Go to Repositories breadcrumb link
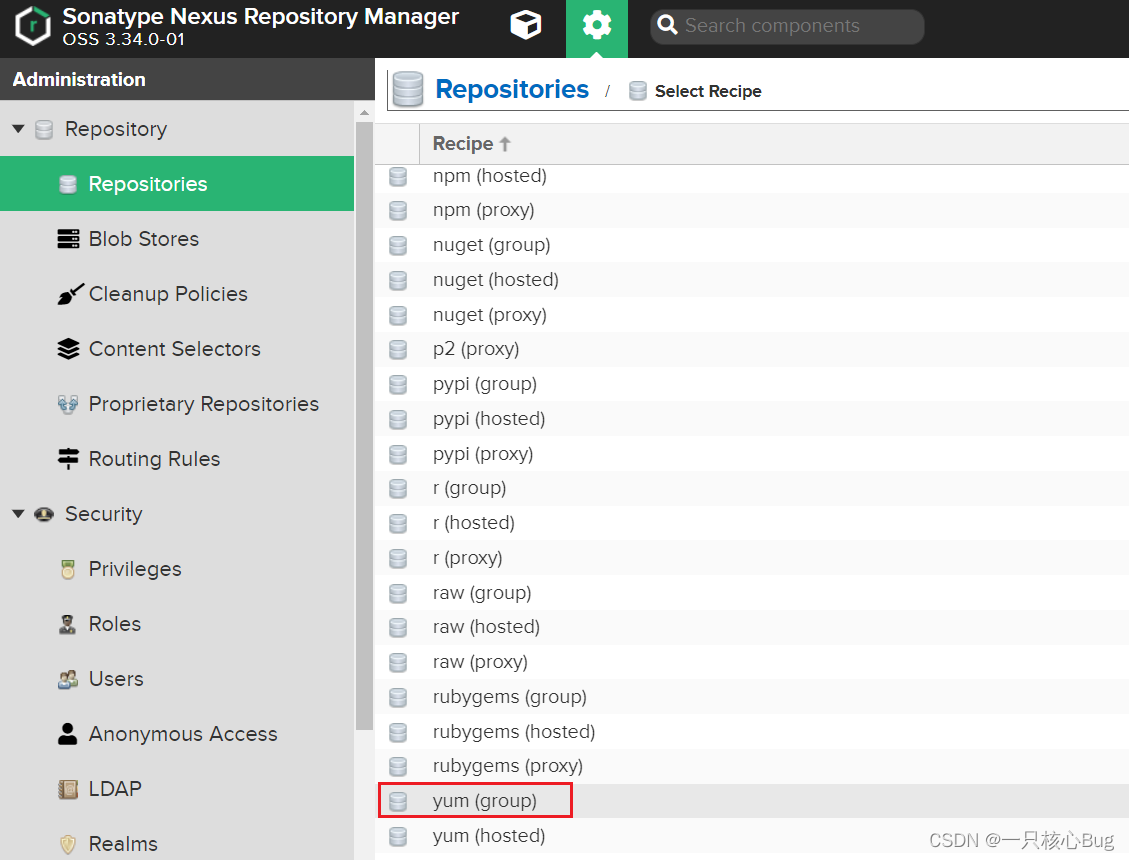This screenshot has width=1129, height=860. (512, 89)
